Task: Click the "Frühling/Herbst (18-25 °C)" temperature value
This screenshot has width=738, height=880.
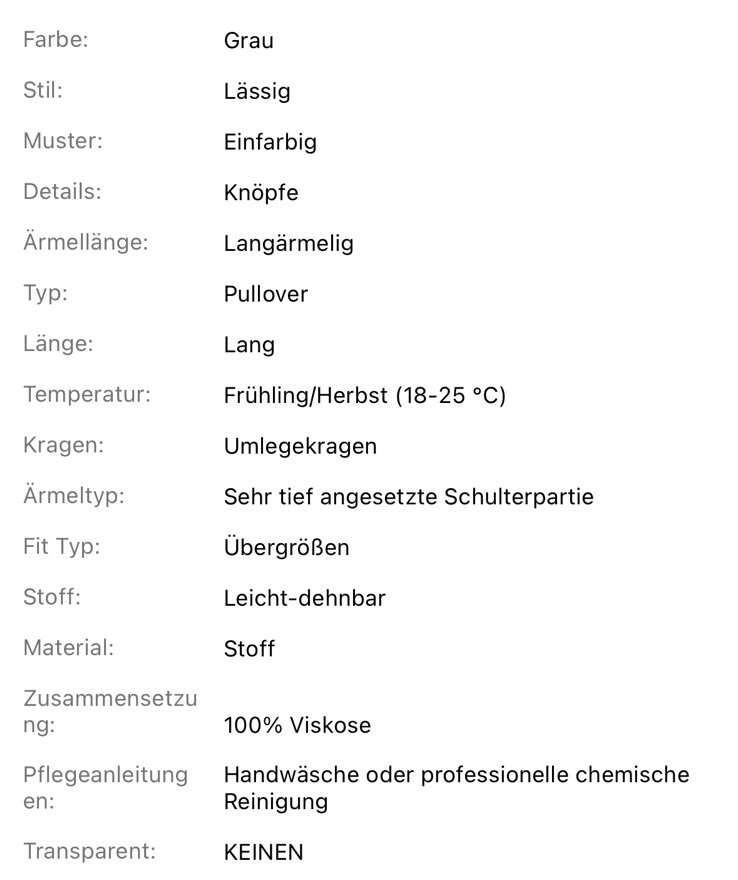Action: (365, 396)
